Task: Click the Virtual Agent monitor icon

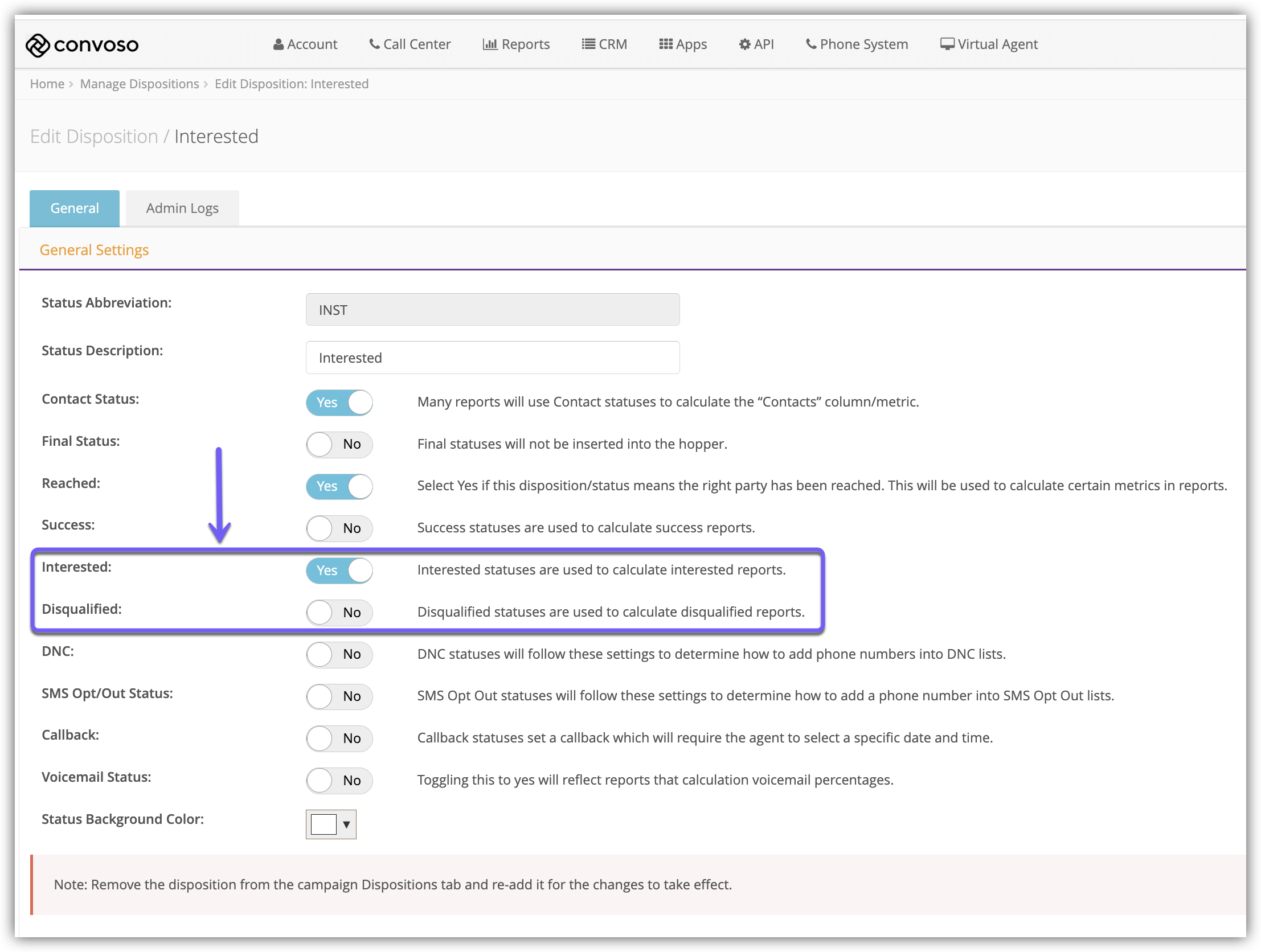Action: click(947, 44)
